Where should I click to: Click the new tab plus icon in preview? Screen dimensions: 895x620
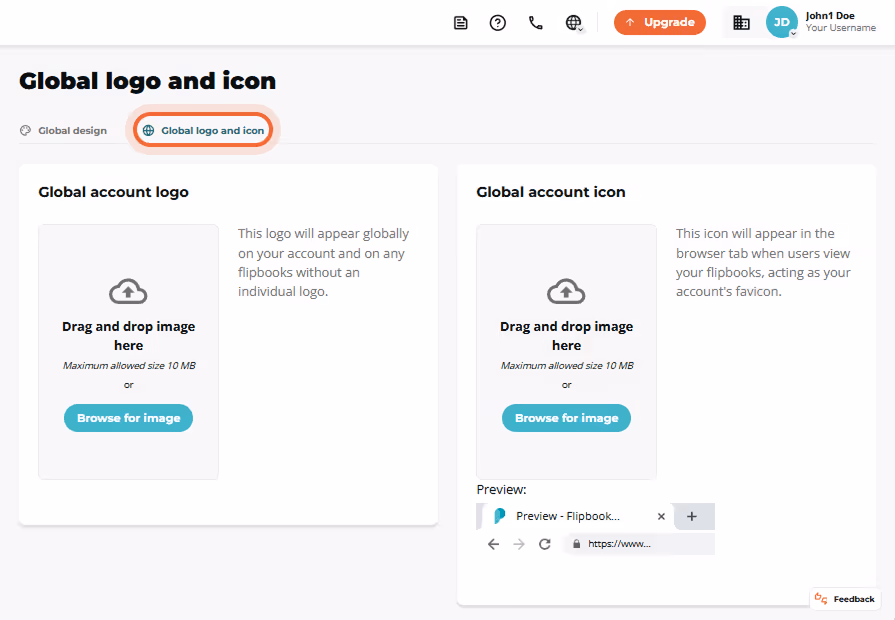692,516
